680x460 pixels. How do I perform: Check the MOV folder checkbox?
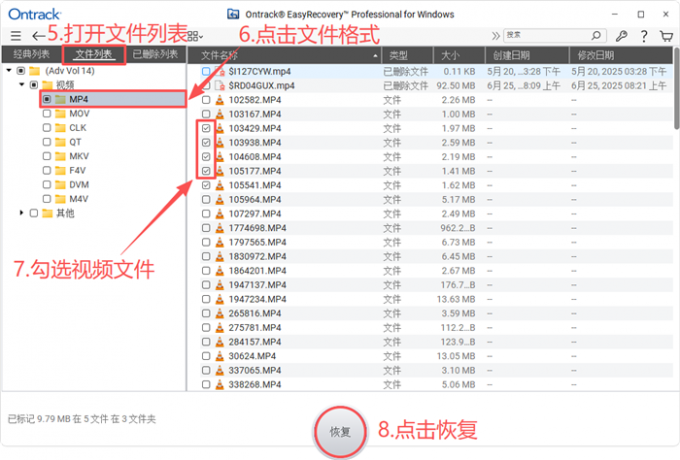47,114
